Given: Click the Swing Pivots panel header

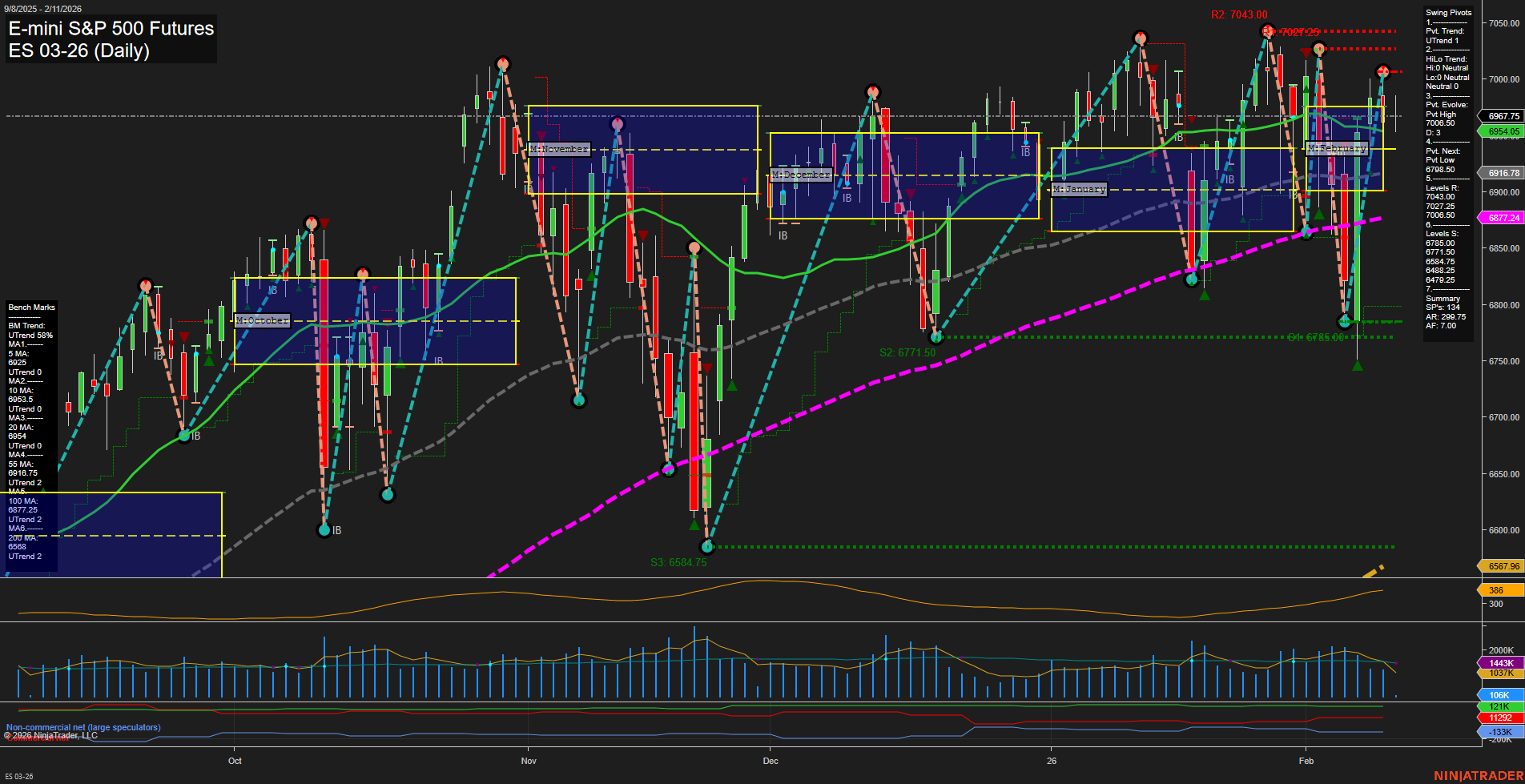Looking at the screenshot, I should (x=1447, y=12).
